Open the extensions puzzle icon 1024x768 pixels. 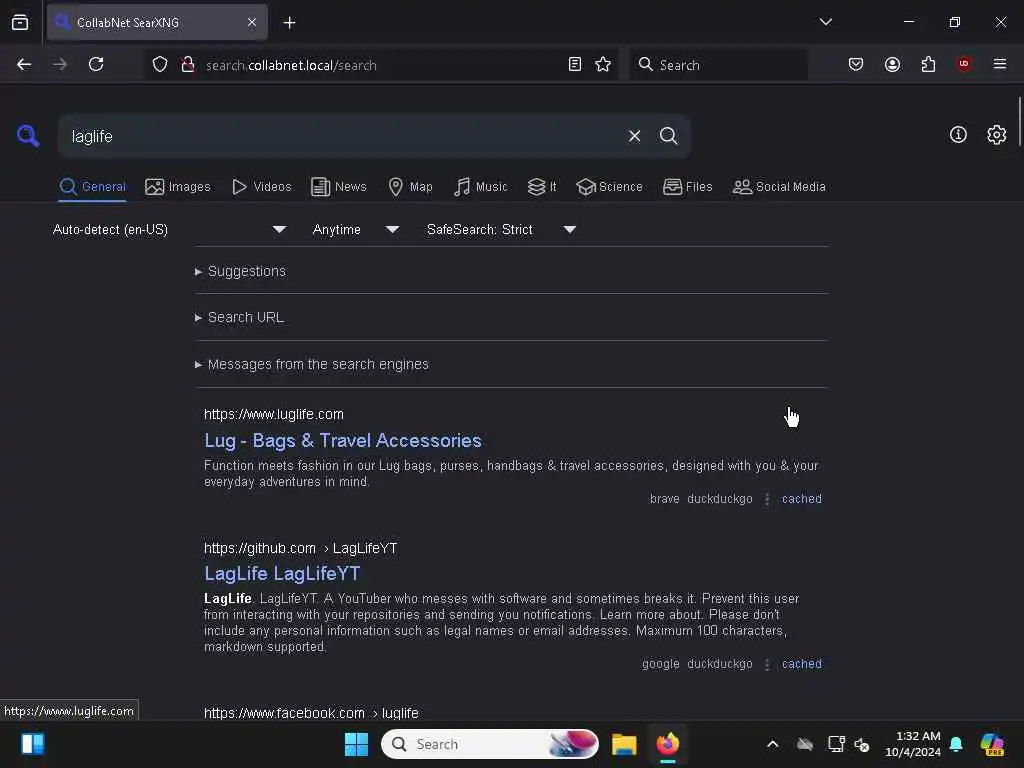tap(928, 64)
